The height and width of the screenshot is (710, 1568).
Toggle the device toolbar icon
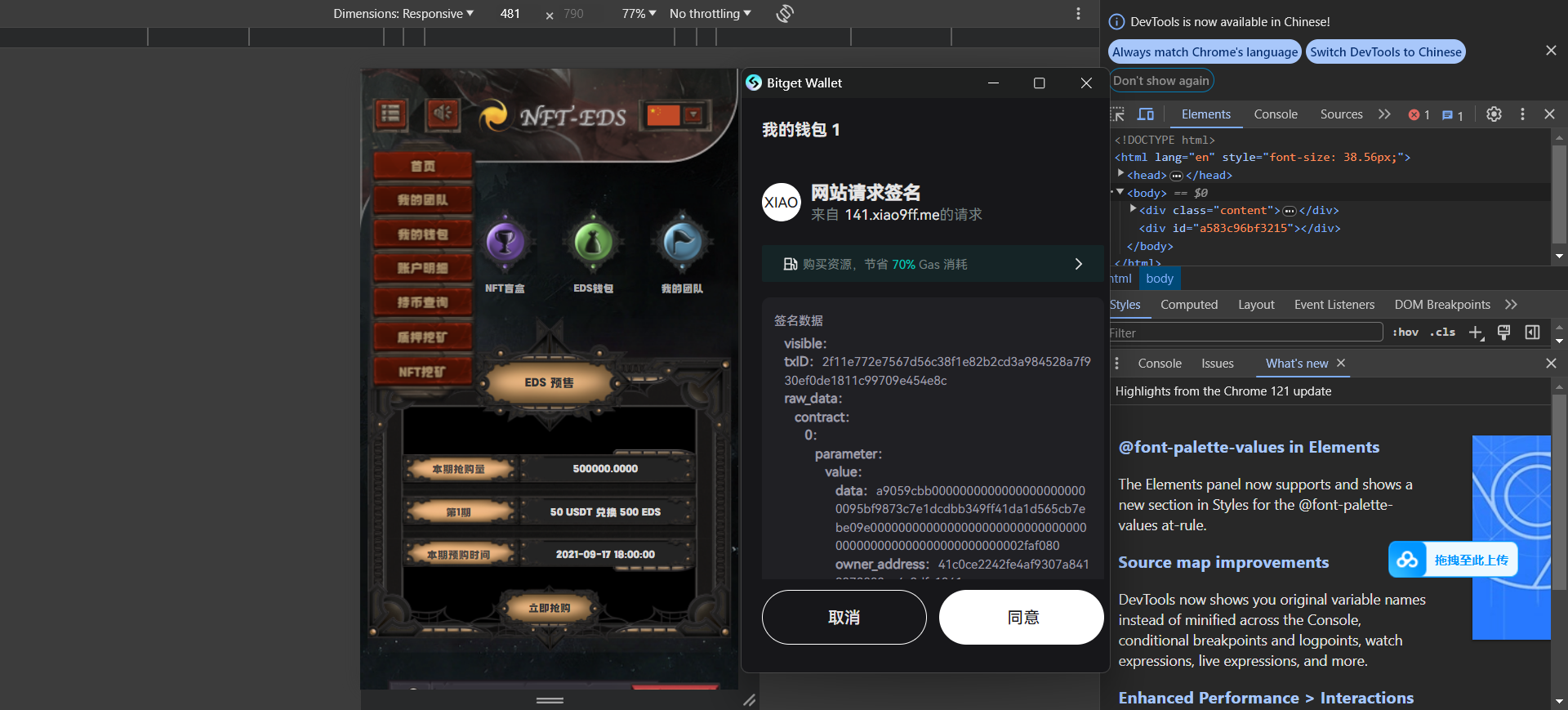click(x=1146, y=114)
